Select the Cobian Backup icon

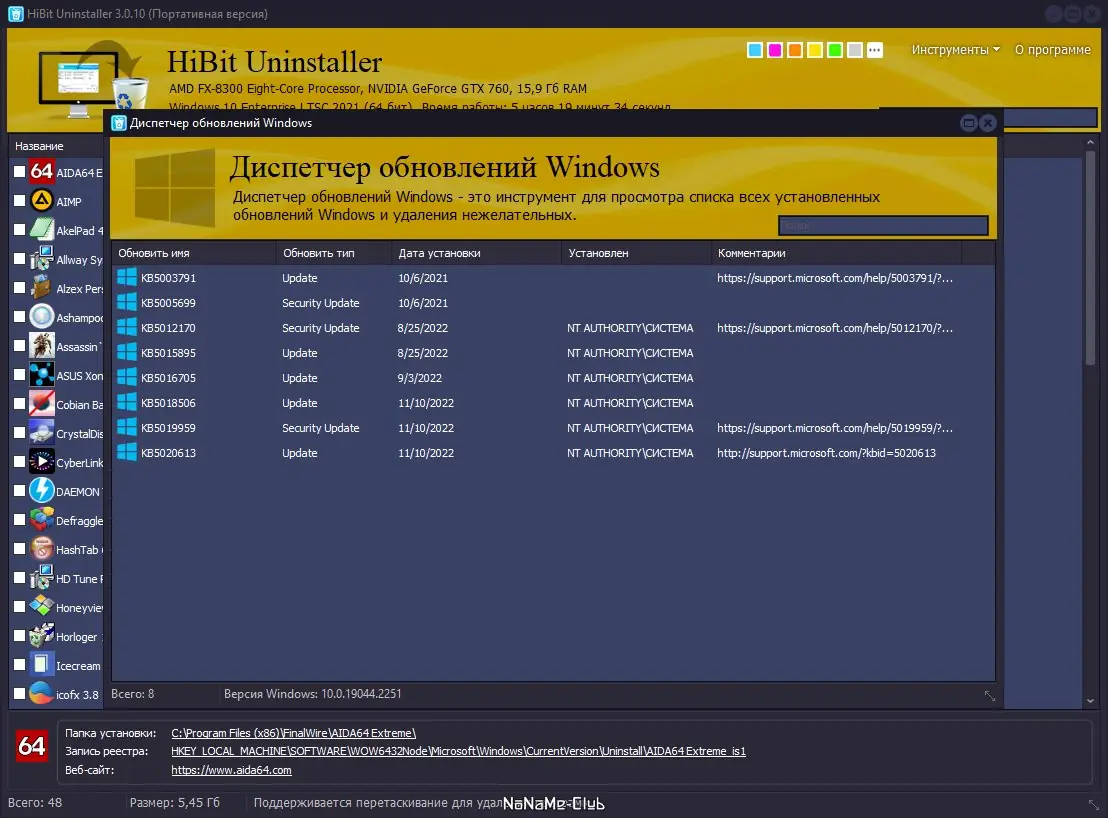(x=42, y=403)
